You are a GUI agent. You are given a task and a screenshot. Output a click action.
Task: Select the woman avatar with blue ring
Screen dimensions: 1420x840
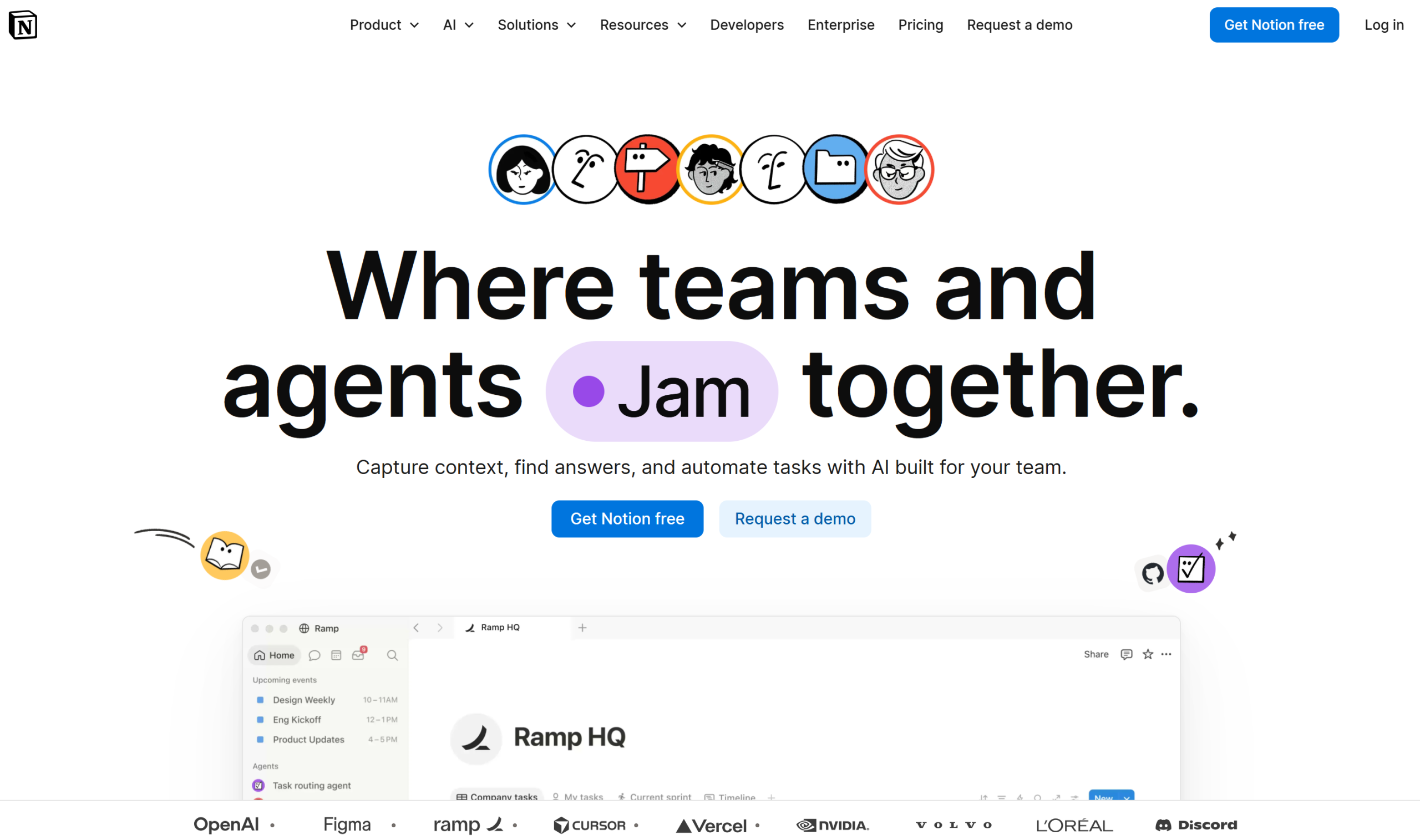(523, 169)
